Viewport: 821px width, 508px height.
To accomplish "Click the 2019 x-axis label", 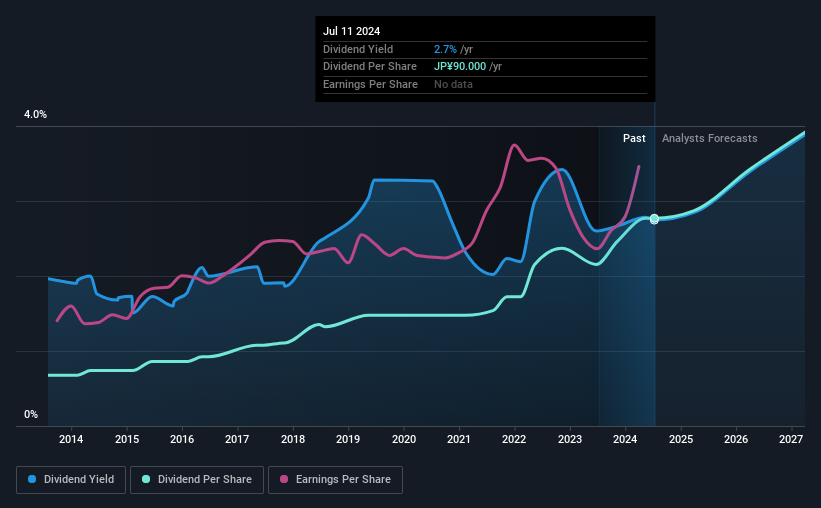I will 348,439.
